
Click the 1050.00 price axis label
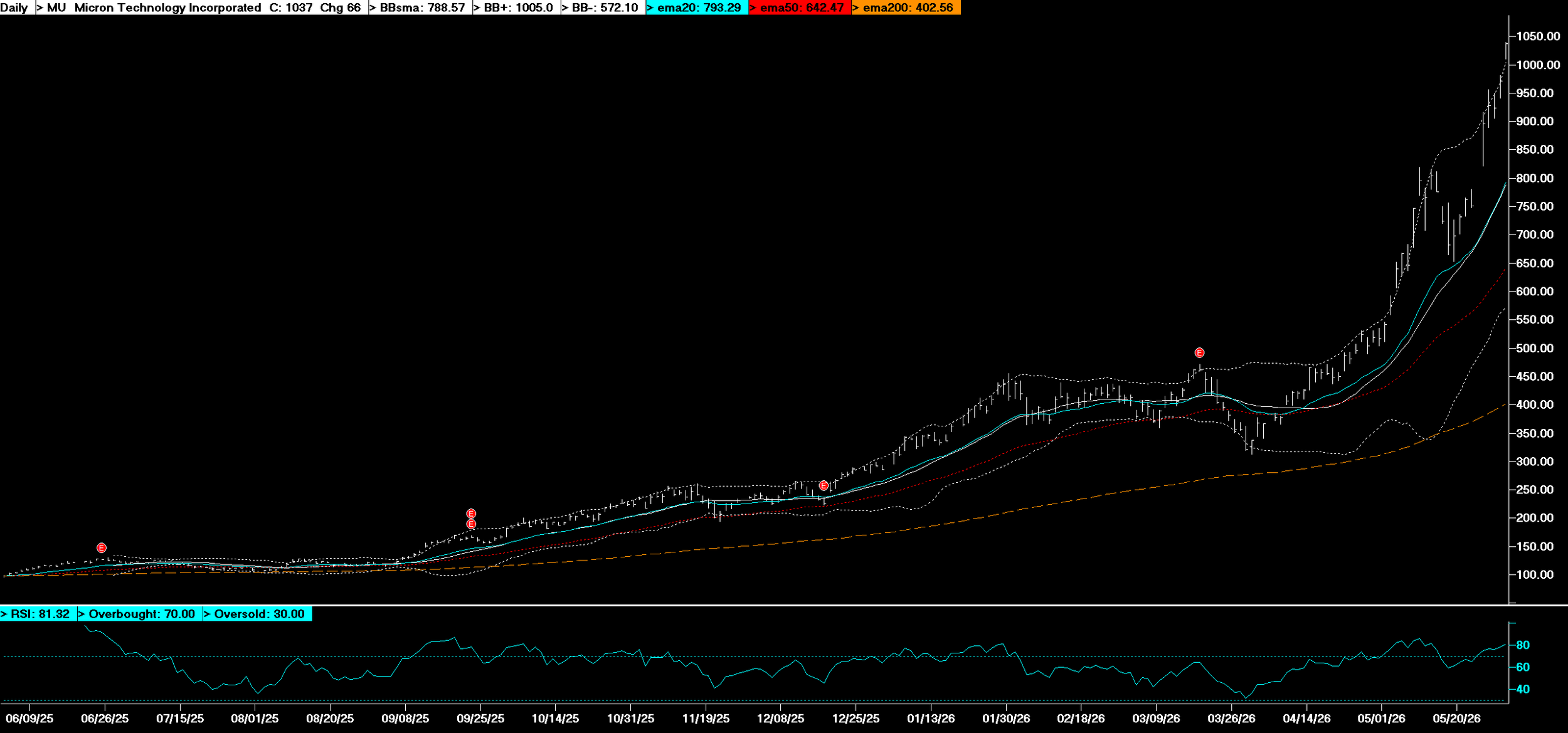point(1539,36)
